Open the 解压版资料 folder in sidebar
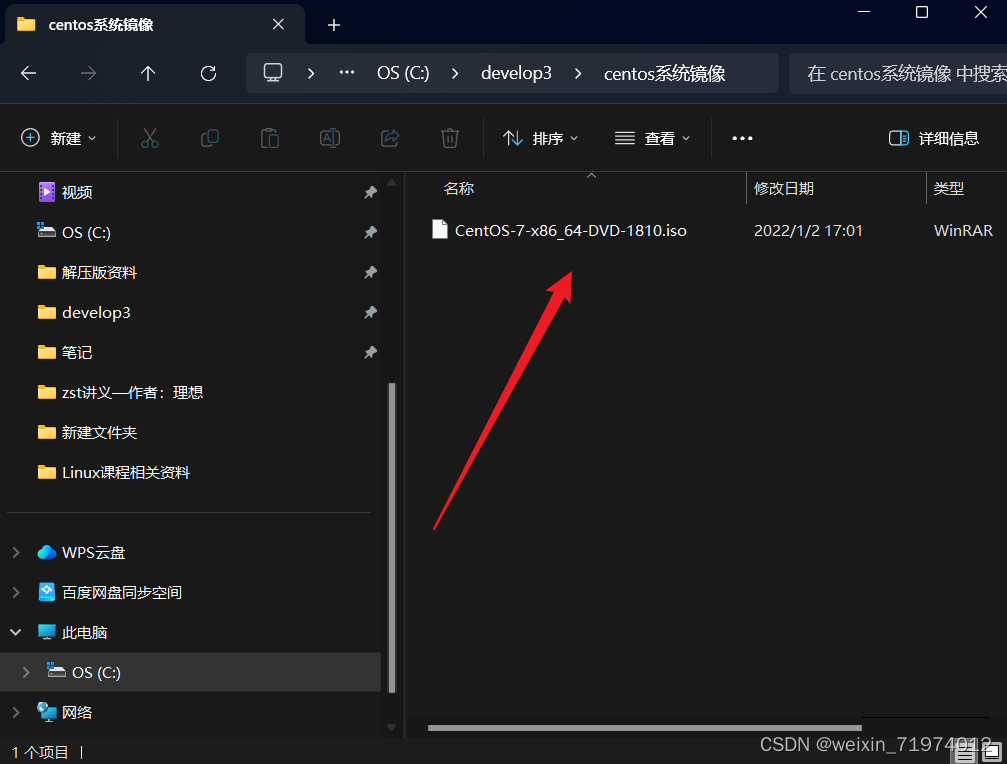Screen dimensions: 1007x764 [87, 272]
